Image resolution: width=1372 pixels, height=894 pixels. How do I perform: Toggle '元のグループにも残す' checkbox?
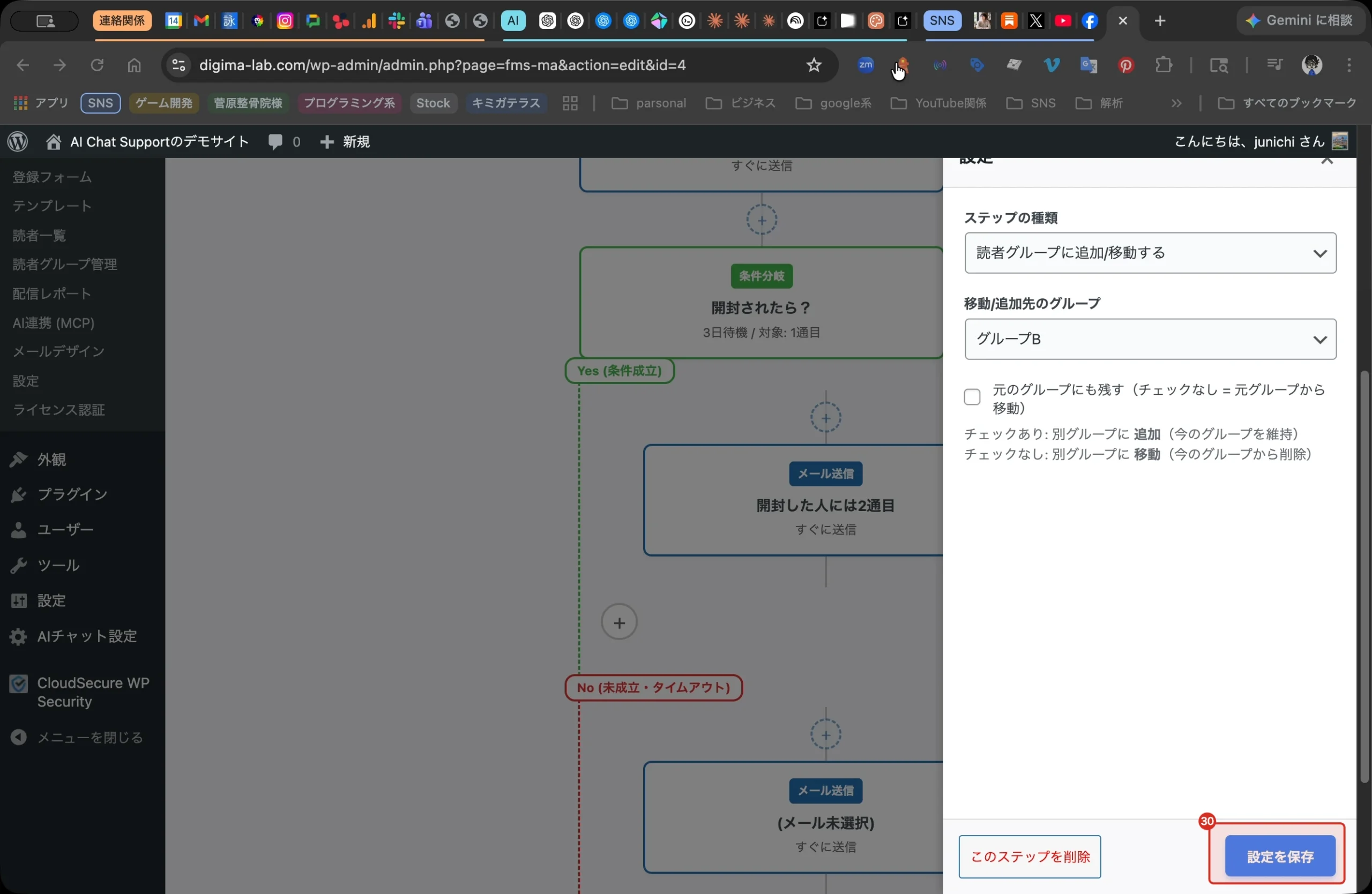tap(972, 397)
